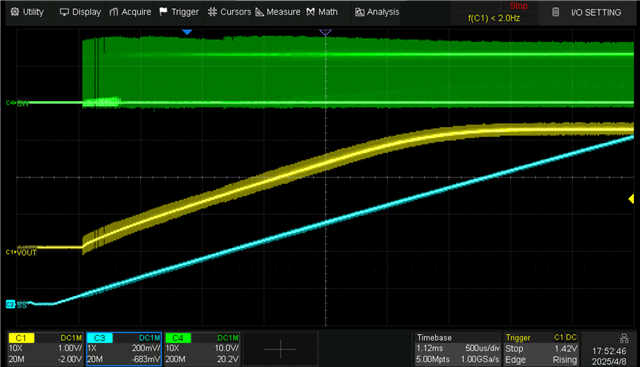
Task: Click the add channel plus box
Action: click(280, 349)
